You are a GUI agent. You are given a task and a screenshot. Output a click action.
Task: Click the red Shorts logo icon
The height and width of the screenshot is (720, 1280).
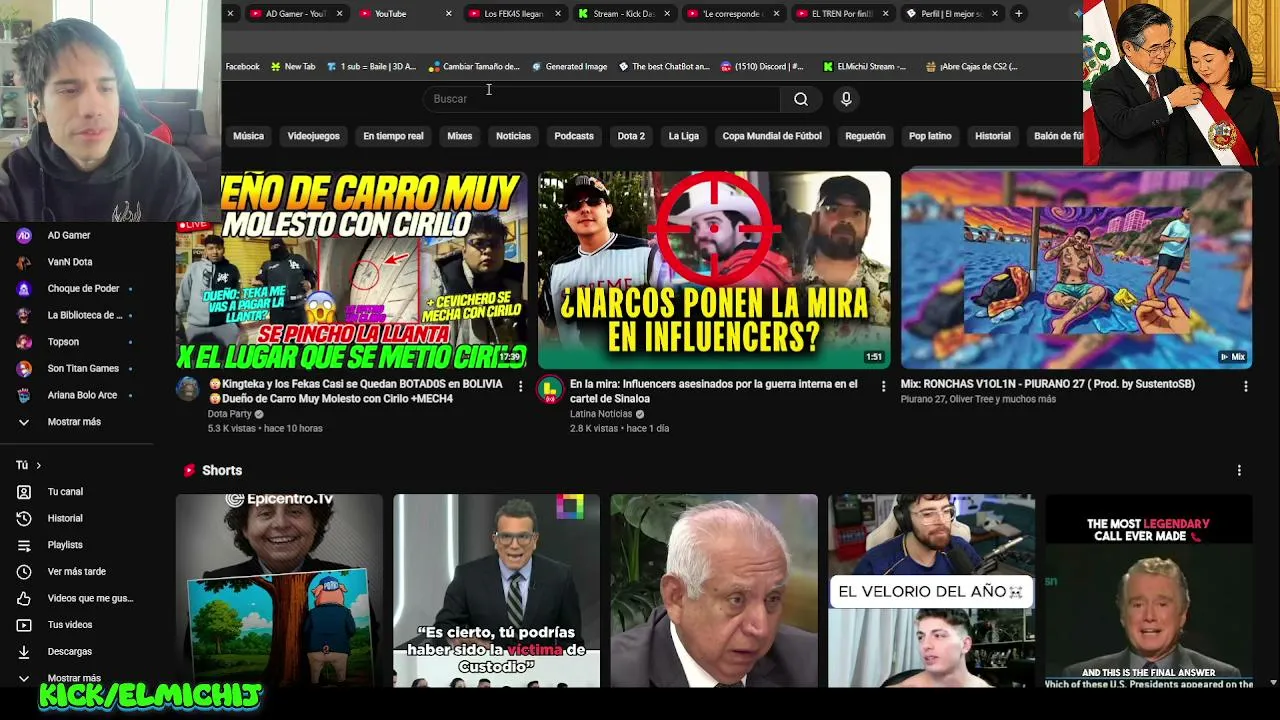189,470
